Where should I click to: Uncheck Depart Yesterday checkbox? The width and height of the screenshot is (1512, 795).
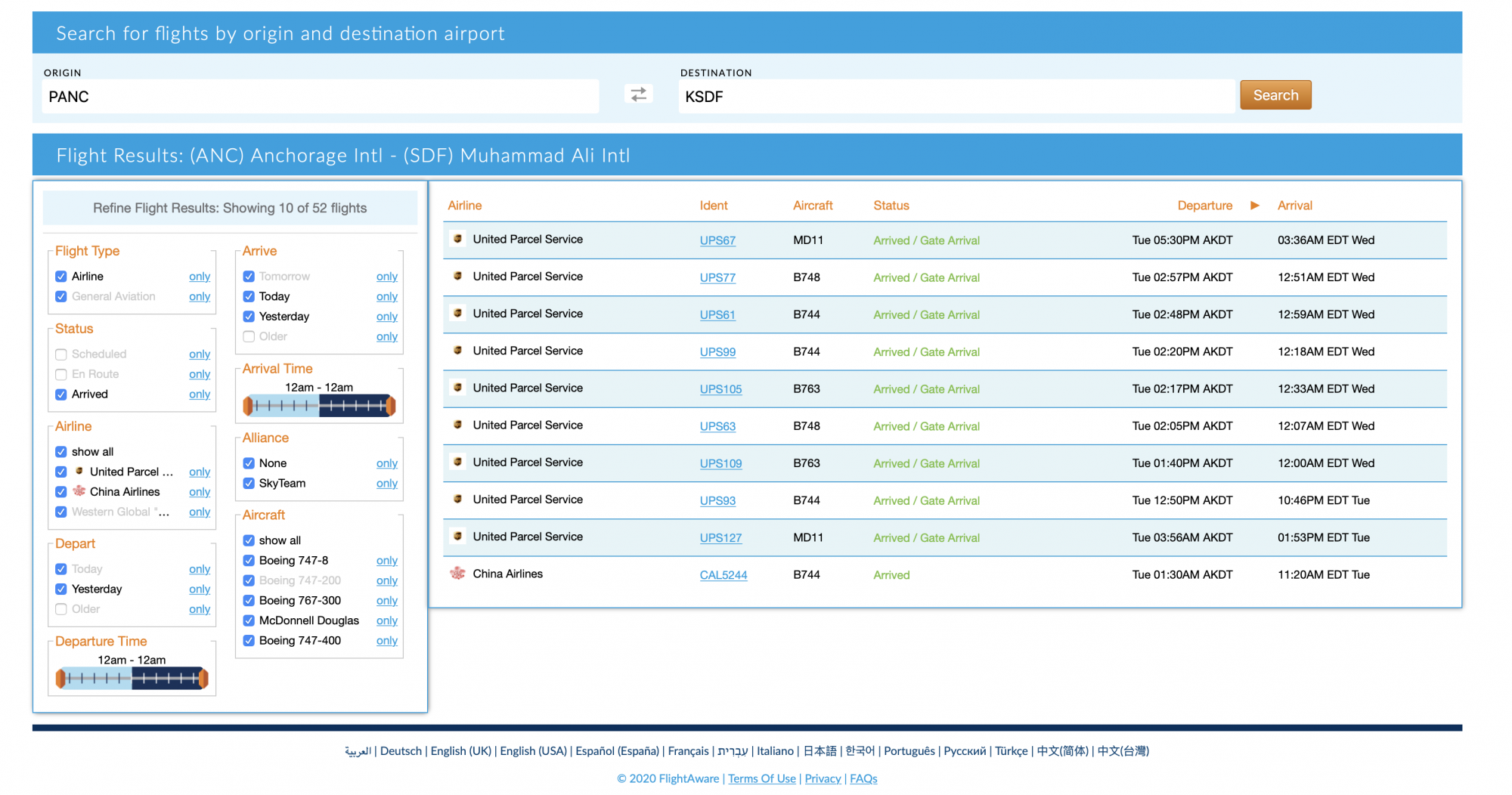[x=61, y=589]
